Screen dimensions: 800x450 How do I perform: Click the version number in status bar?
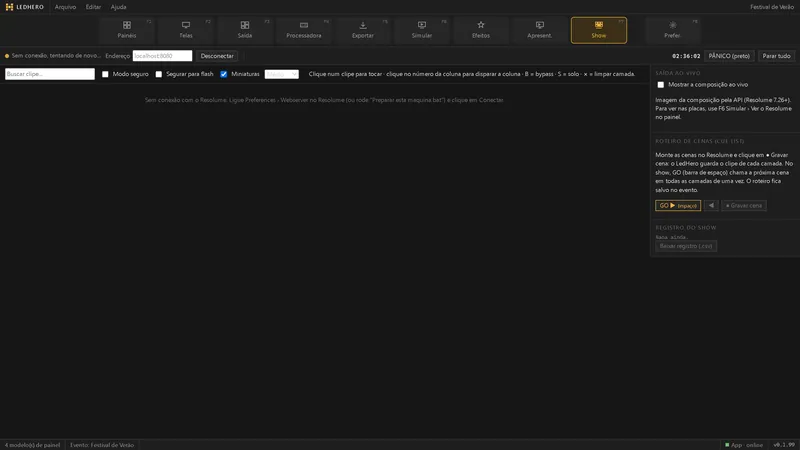tap(784, 445)
